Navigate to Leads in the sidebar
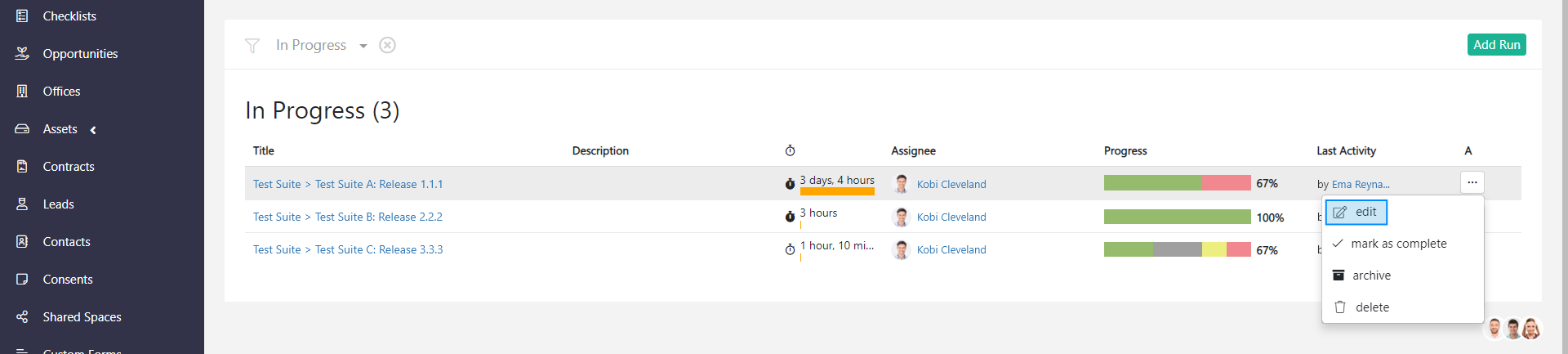The width and height of the screenshot is (1568, 354). tap(58, 204)
